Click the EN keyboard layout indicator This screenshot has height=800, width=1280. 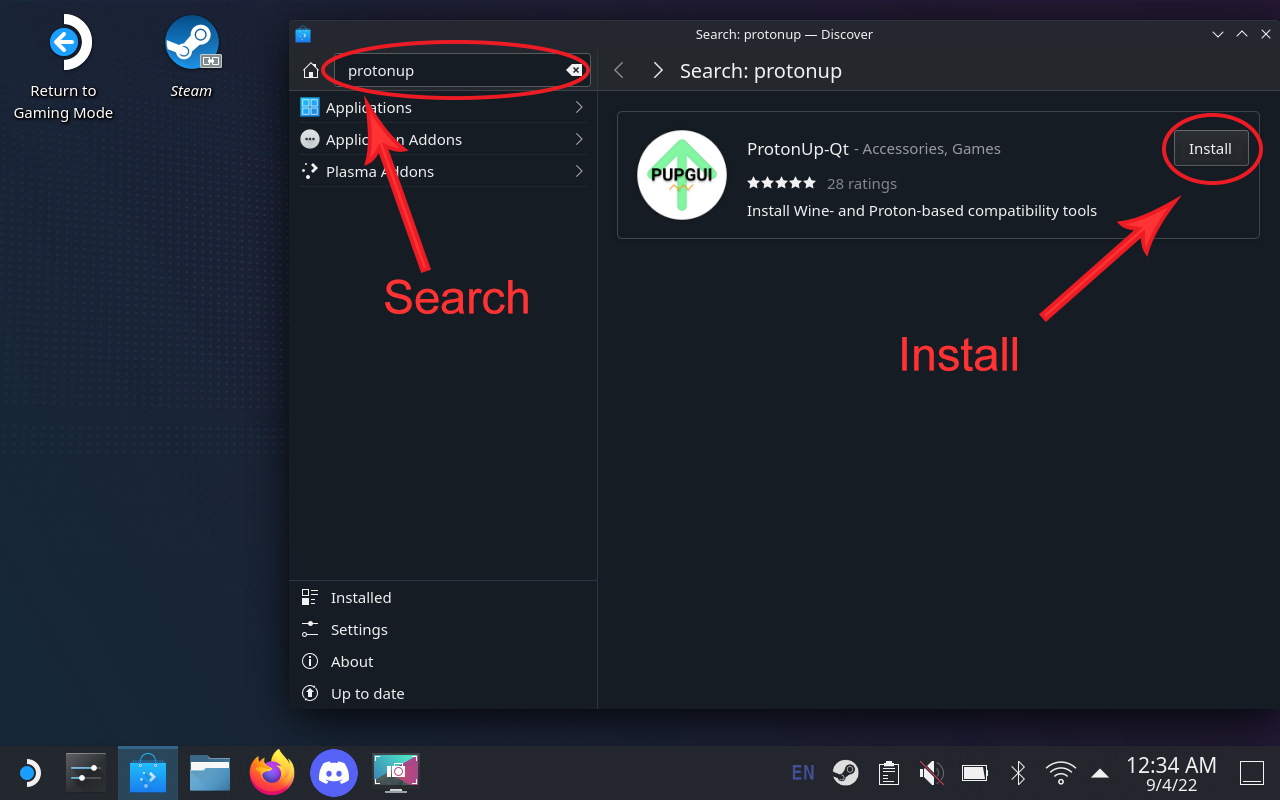(802, 773)
